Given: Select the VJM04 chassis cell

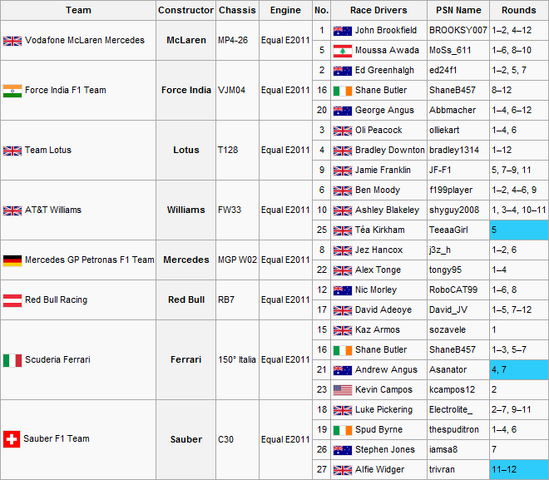Looking at the screenshot, I should click(237, 90).
